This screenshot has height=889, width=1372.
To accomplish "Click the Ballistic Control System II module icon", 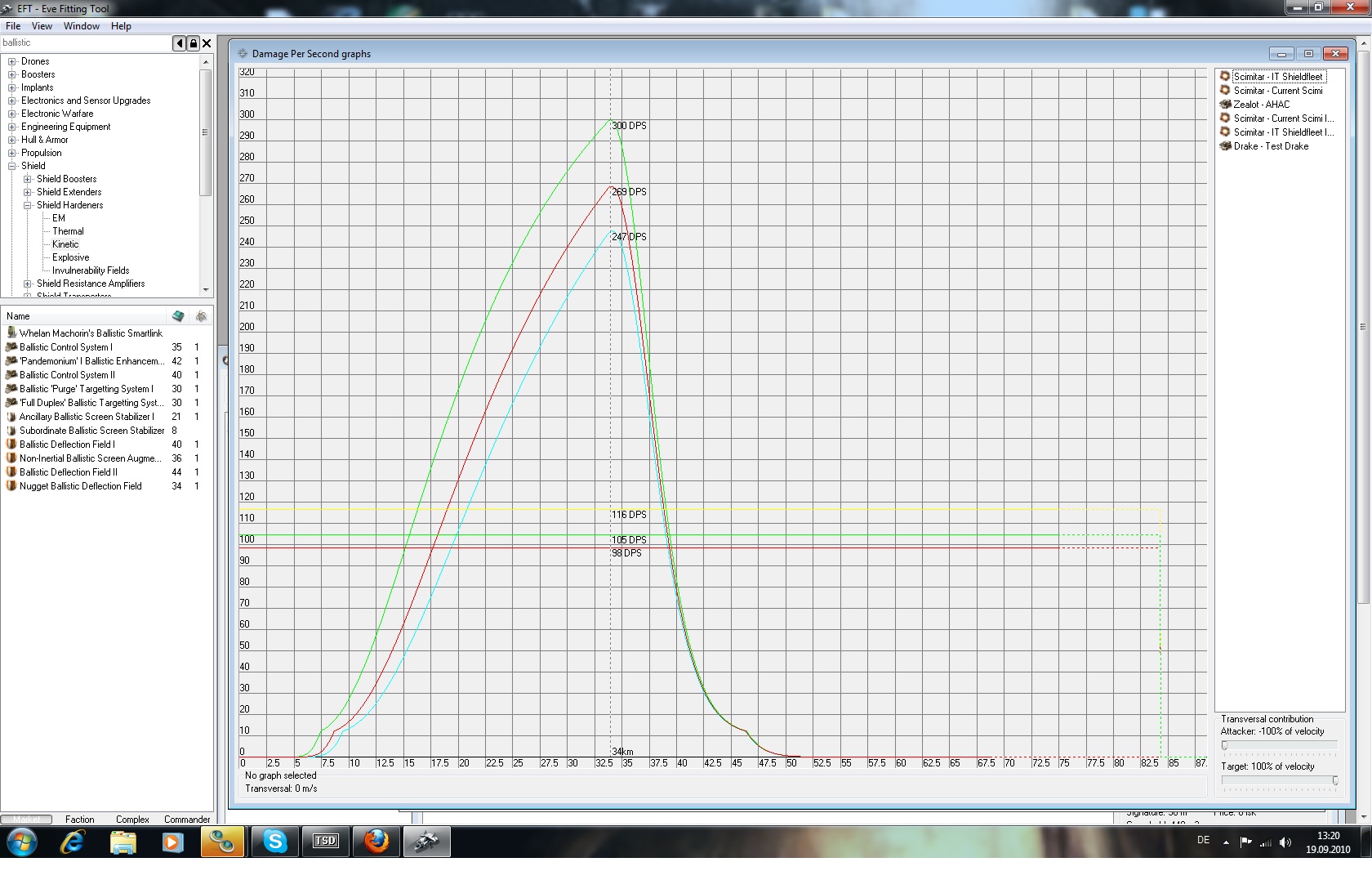I will 11,375.
